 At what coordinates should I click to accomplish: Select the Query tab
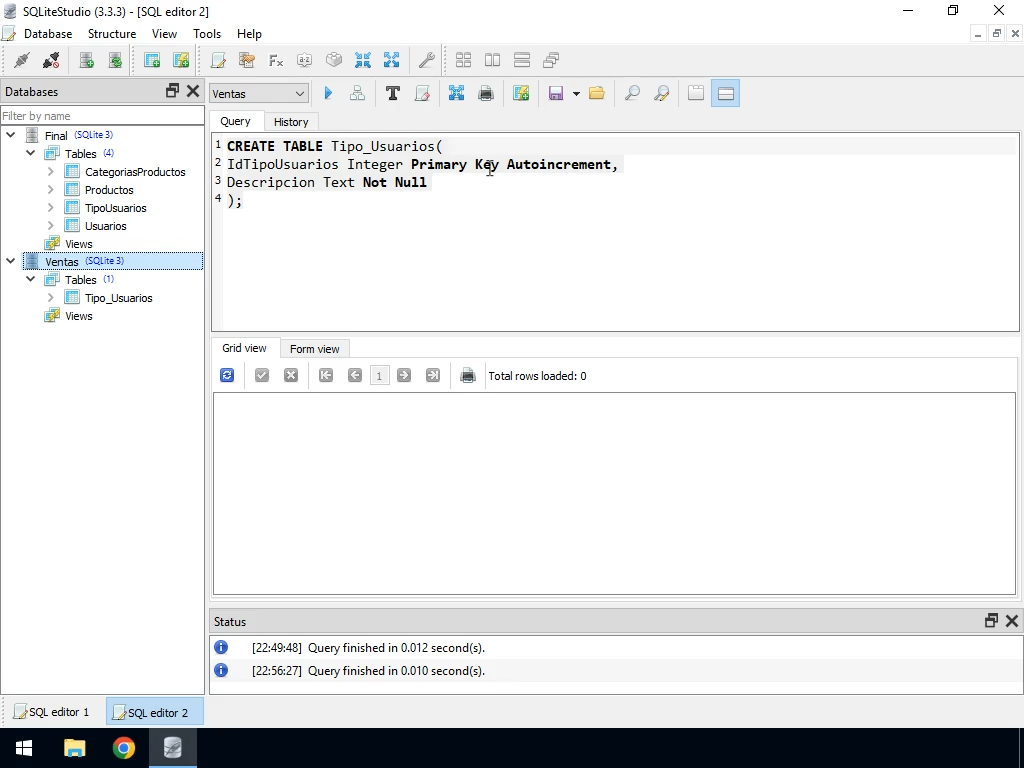tap(235, 121)
